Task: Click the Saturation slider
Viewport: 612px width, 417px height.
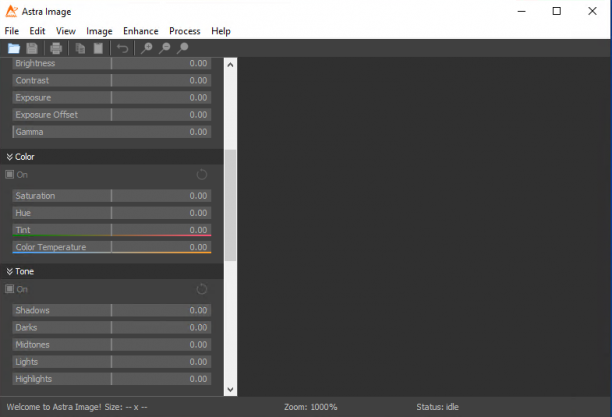Action: pos(112,196)
